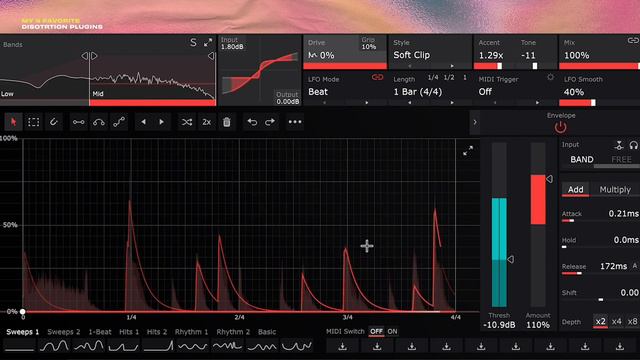This screenshot has width=640, height=360.
Task: Open the Rhythm 1 preset tab
Action: pyautogui.click(x=191, y=332)
